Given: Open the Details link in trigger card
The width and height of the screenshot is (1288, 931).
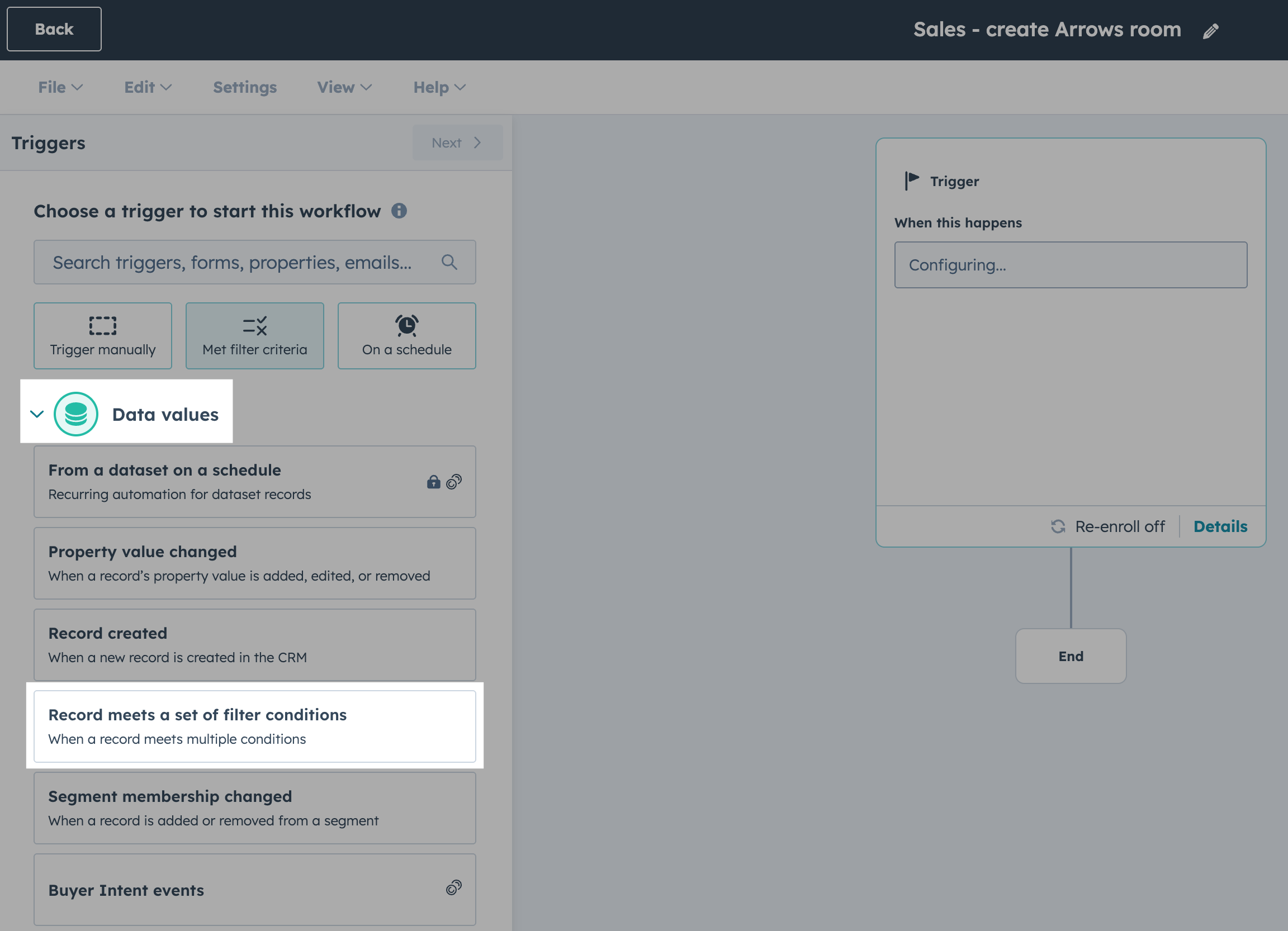Looking at the screenshot, I should point(1220,527).
